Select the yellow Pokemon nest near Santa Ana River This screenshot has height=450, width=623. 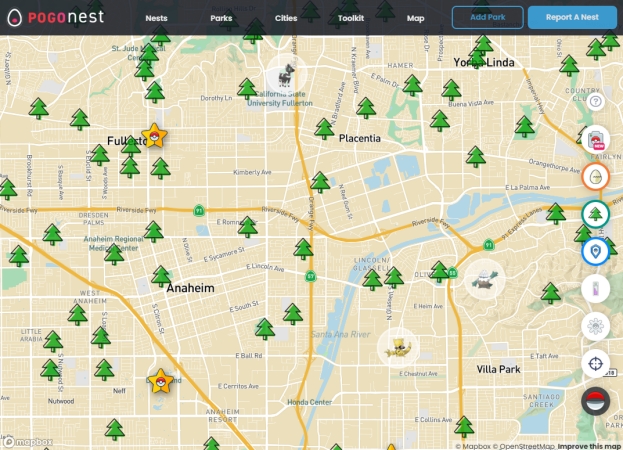click(398, 347)
